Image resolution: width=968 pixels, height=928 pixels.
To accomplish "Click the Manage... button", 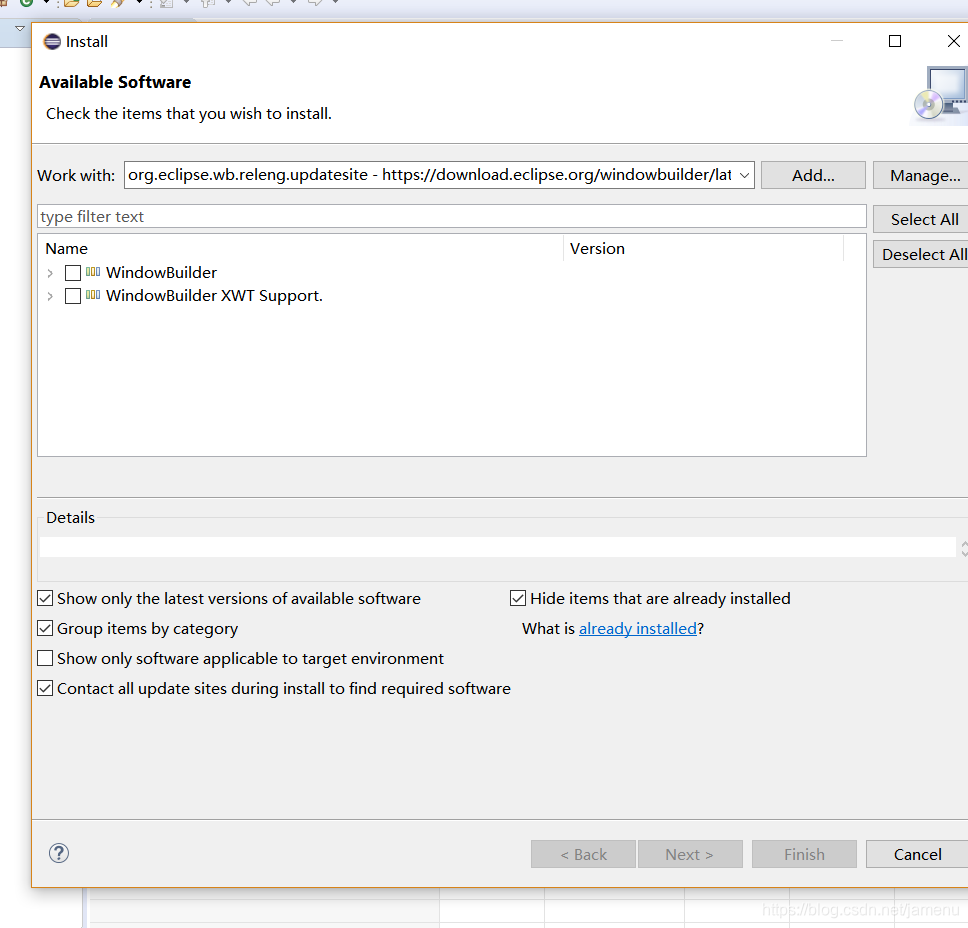I will [921, 175].
